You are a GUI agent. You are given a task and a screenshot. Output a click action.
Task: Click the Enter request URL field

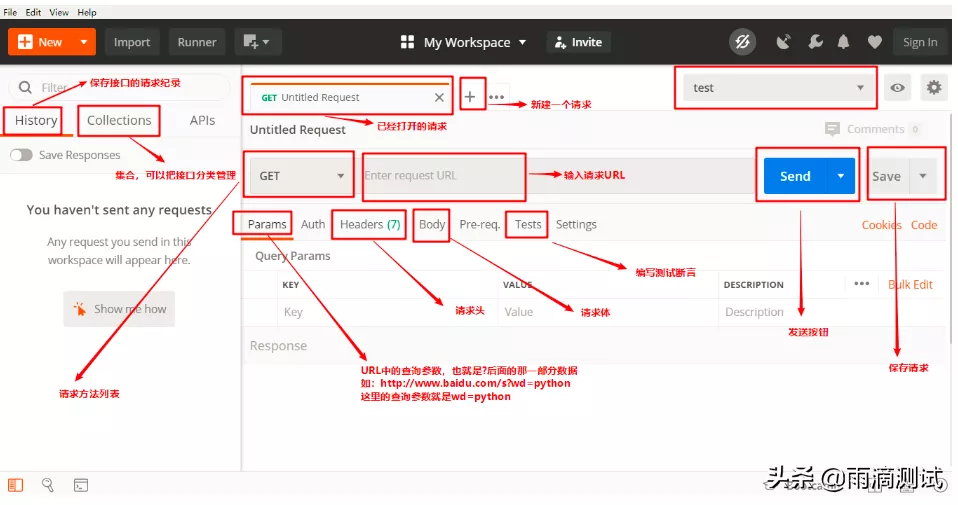pyautogui.click(x=553, y=176)
